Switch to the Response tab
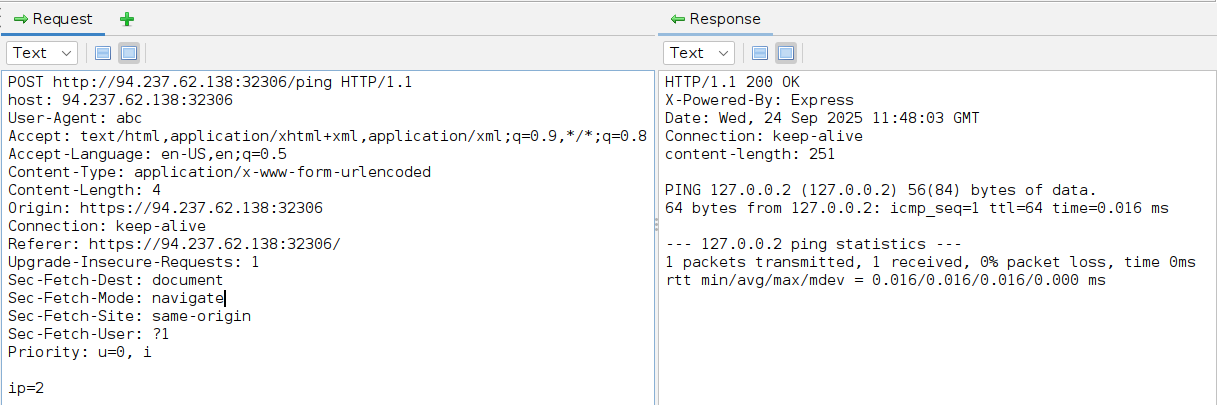The image size is (1217, 405). click(x=714, y=19)
